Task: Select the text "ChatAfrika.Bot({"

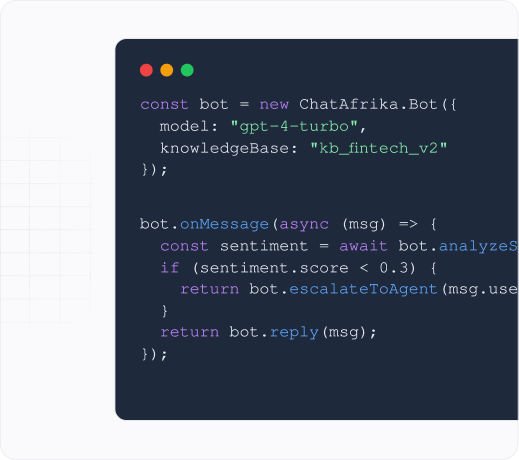Action: click(x=378, y=104)
